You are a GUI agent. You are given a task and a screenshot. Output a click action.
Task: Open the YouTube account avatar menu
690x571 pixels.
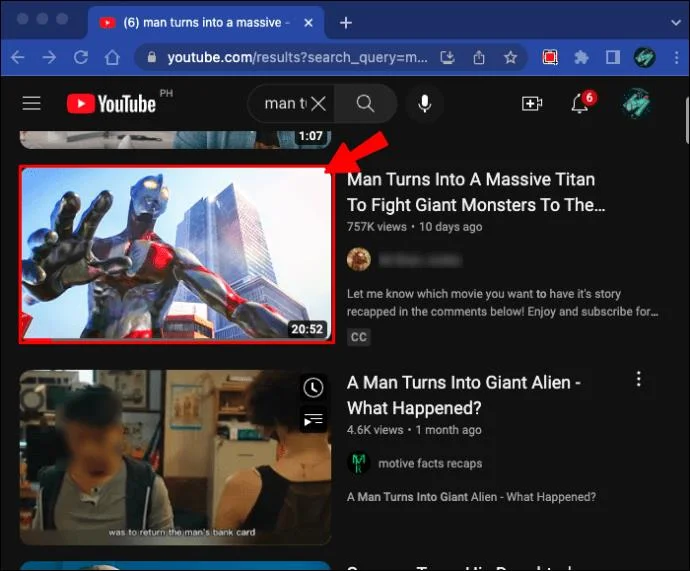pyautogui.click(x=636, y=104)
